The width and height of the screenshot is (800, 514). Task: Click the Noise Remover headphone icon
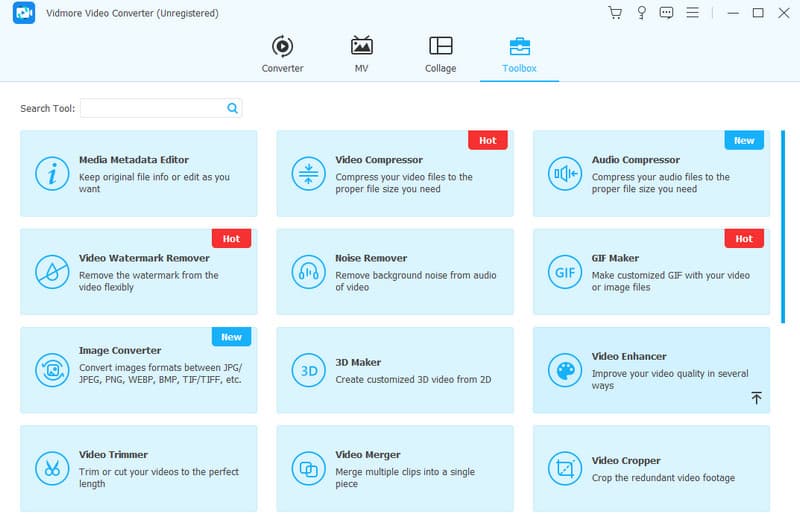[x=307, y=271]
